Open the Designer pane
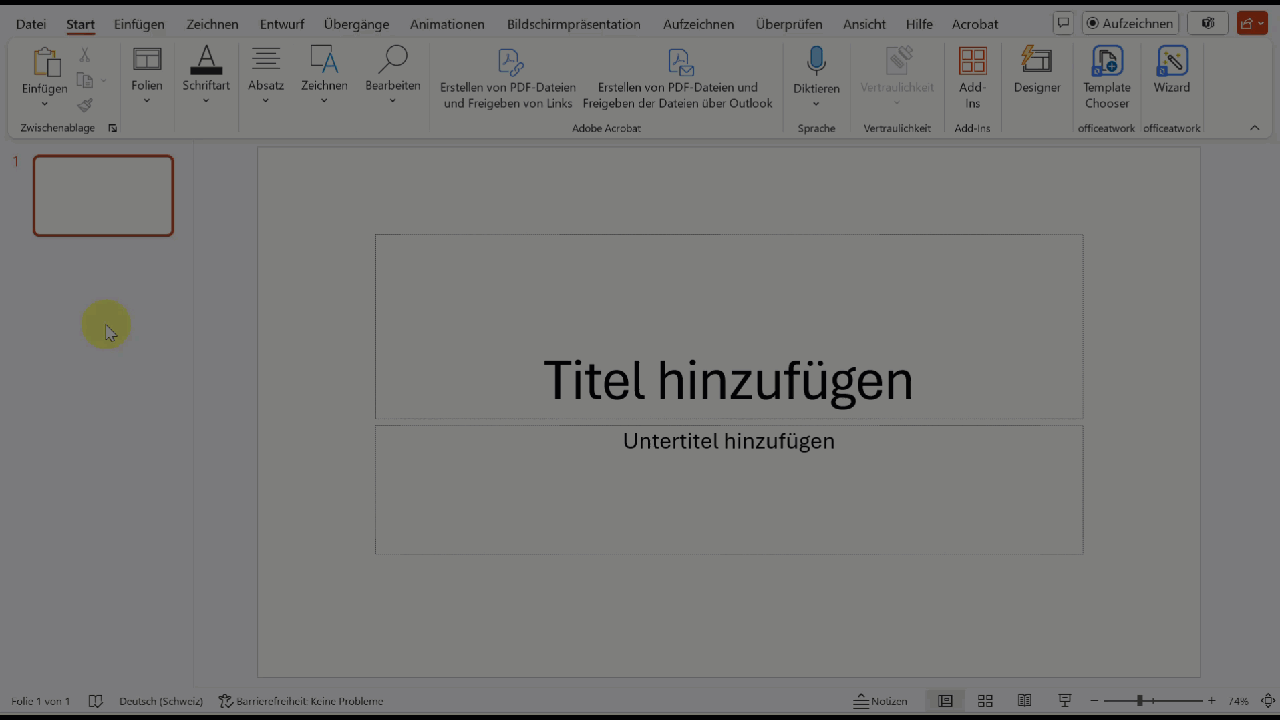Viewport: 1280px width, 720px height. pos(1037,70)
